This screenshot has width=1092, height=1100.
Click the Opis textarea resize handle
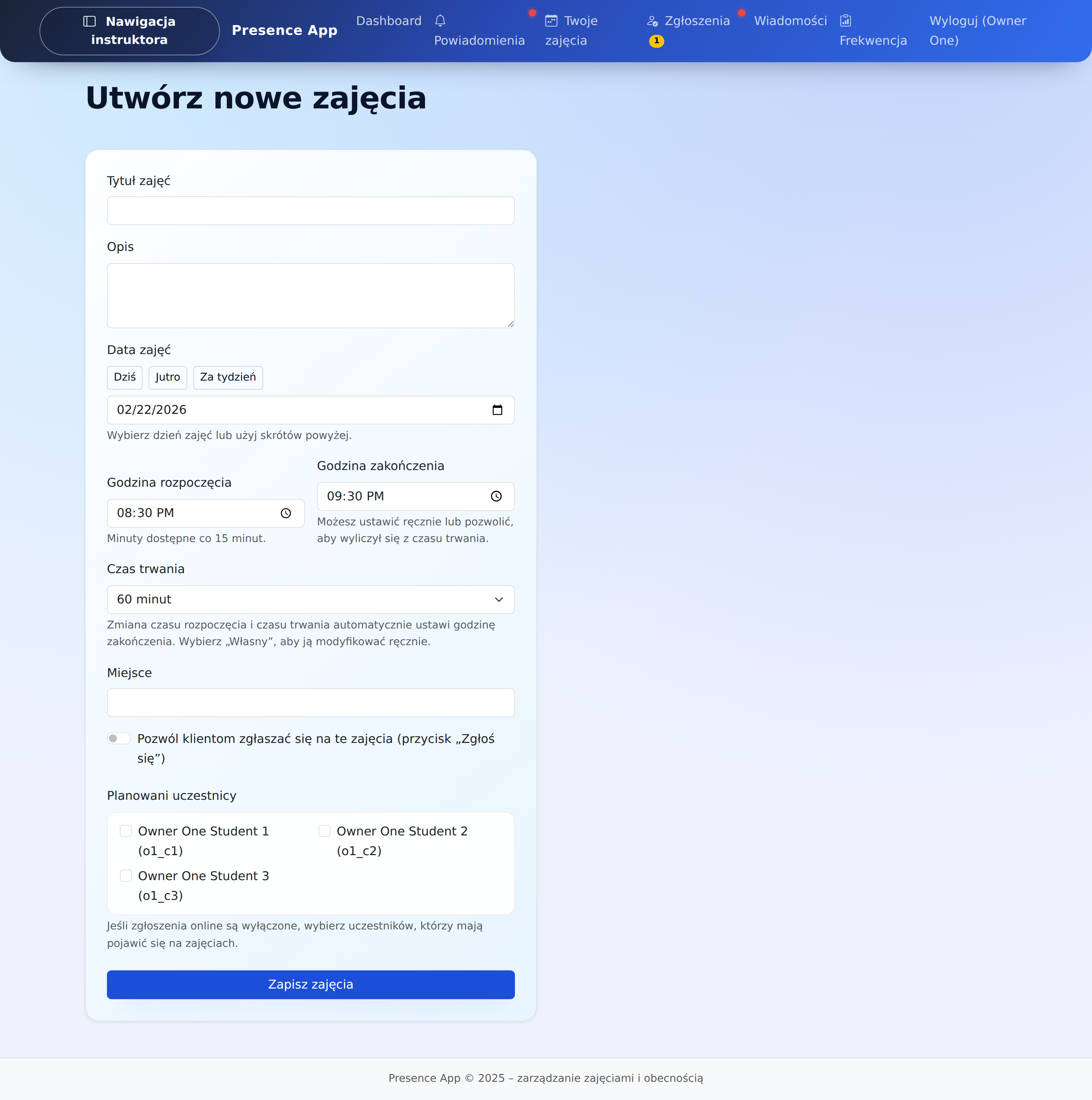coord(510,324)
